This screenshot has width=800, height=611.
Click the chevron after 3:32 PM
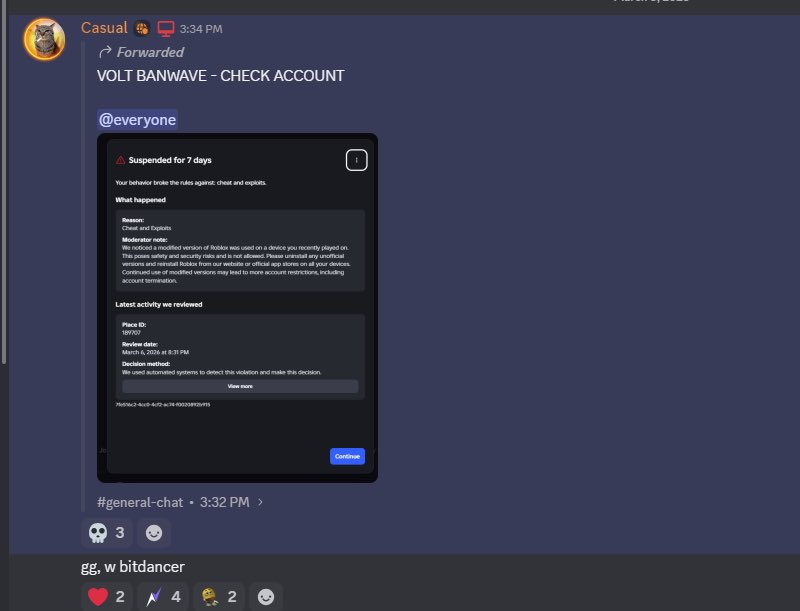click(x=260, y=502)
